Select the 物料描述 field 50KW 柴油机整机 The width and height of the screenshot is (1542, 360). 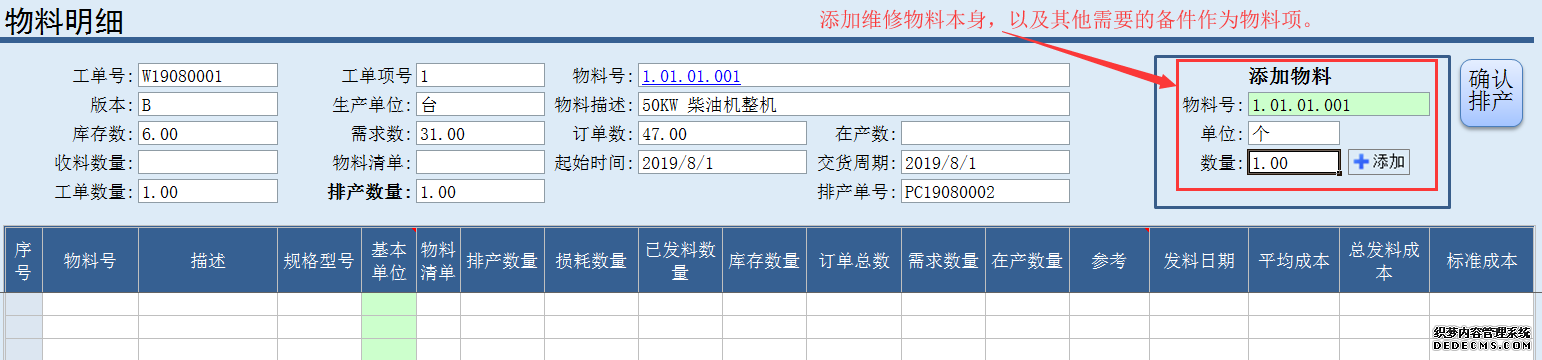tap(854, 105)
